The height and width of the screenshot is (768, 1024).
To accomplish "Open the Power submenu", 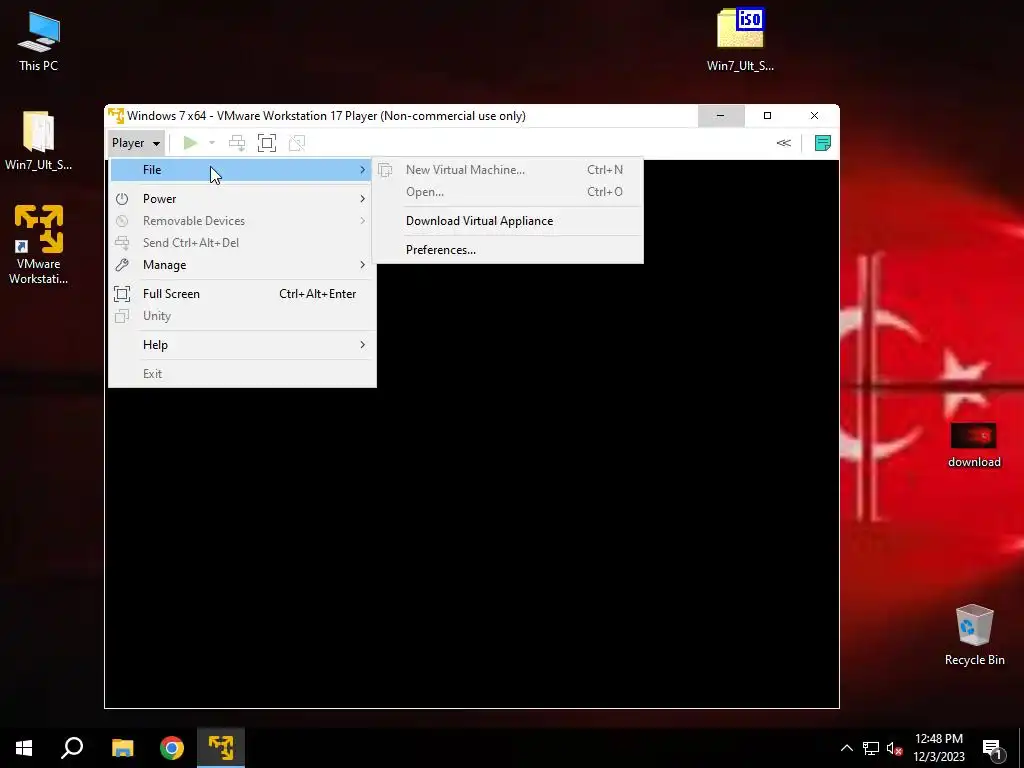I will 242,199.
